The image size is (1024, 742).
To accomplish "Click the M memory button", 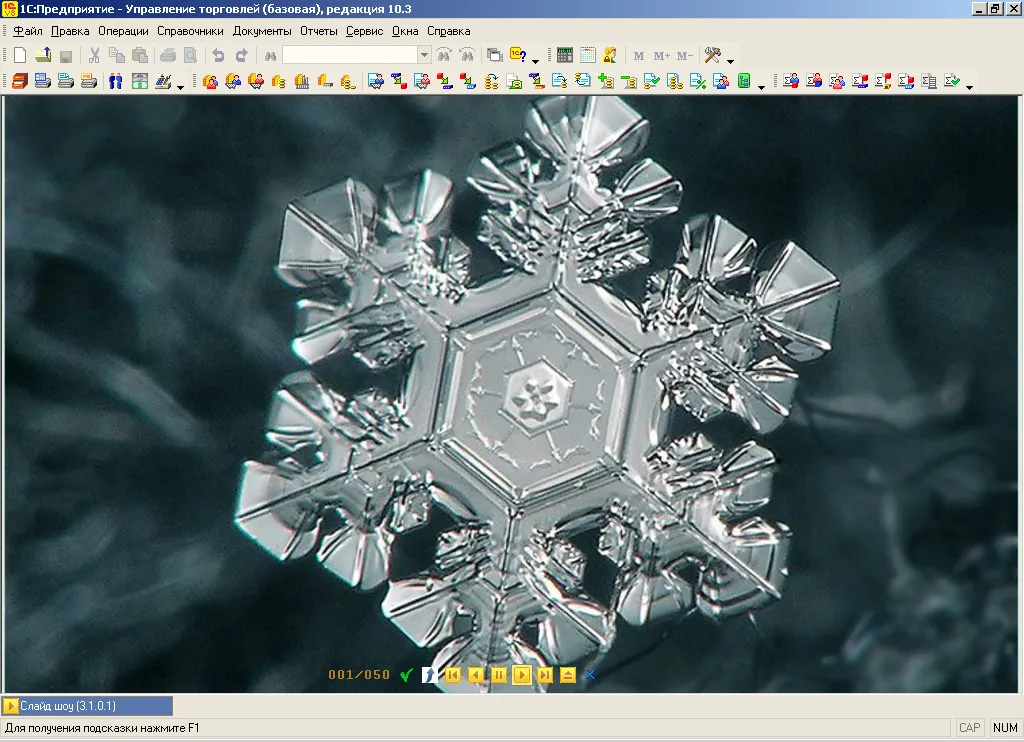I will pos(639,56).
